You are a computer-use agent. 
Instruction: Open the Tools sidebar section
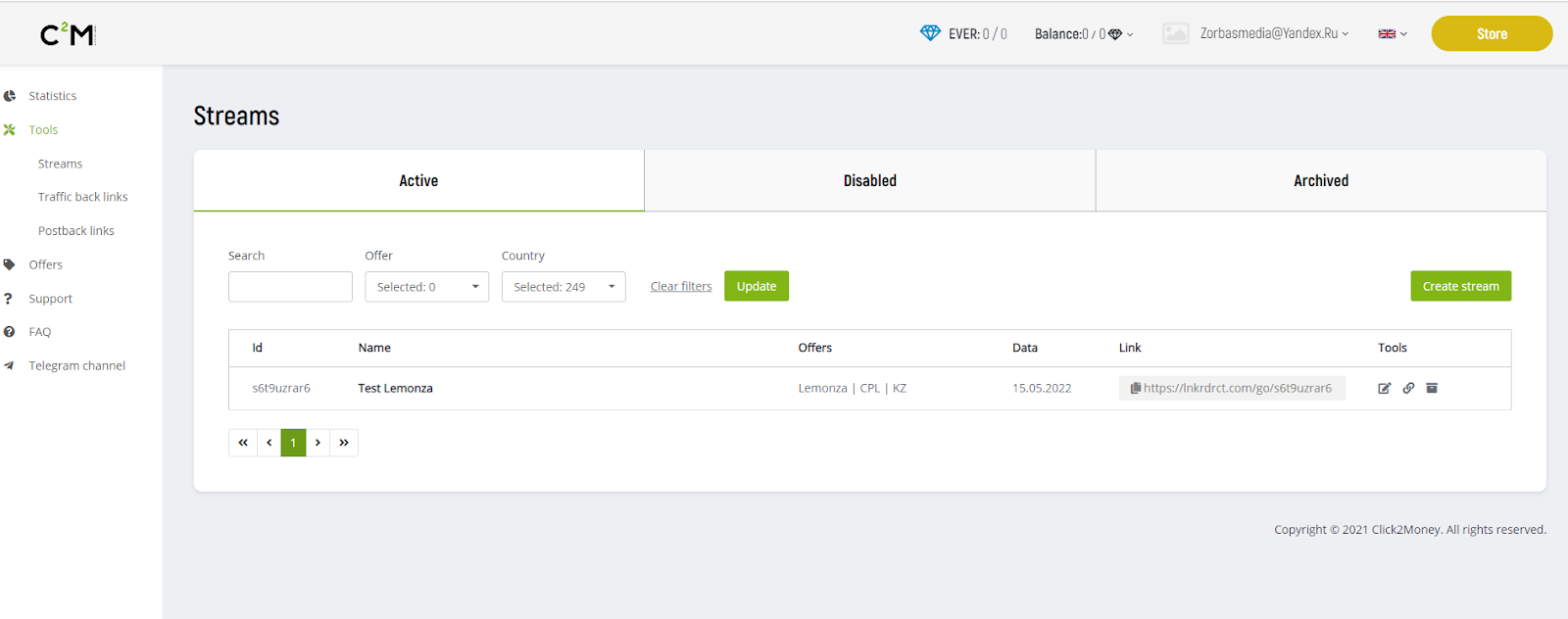(43, 129)
